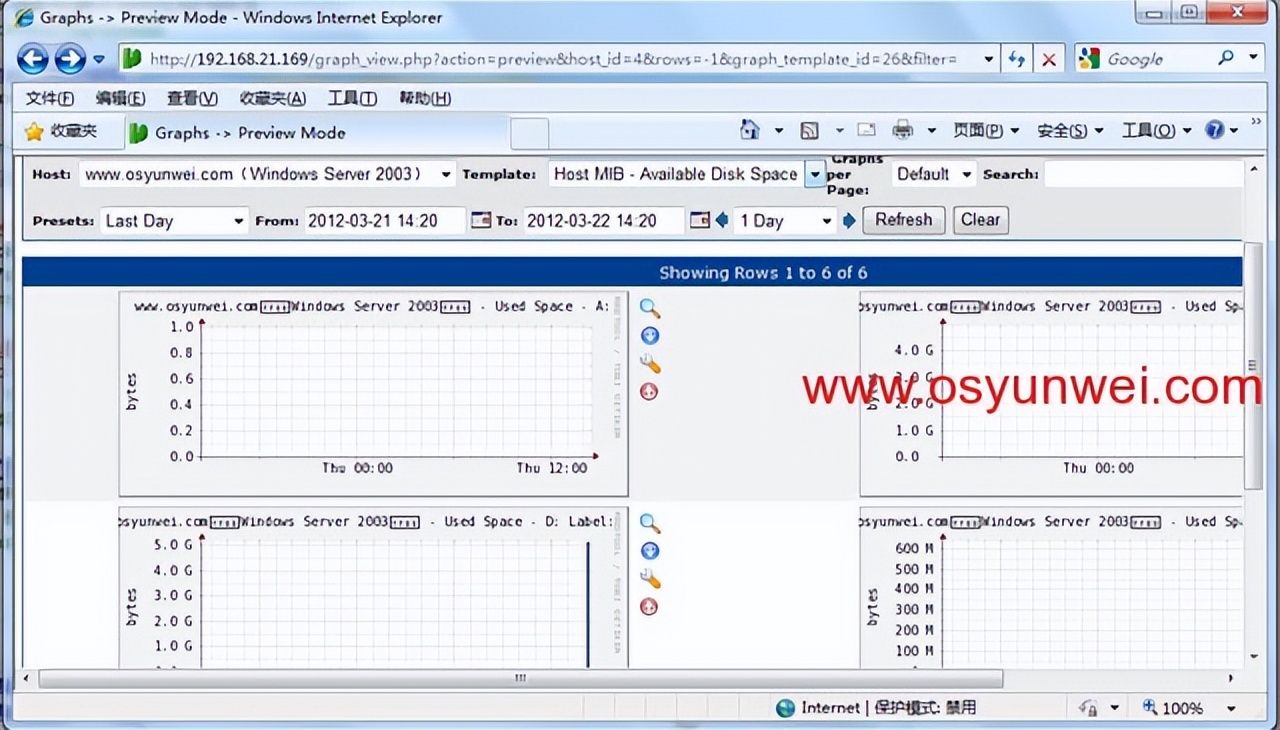This screenshot has width=1280, height=730.
Task: Click the zoom magnifier beside the Used Space A: graph
Action: pos(650,308)
